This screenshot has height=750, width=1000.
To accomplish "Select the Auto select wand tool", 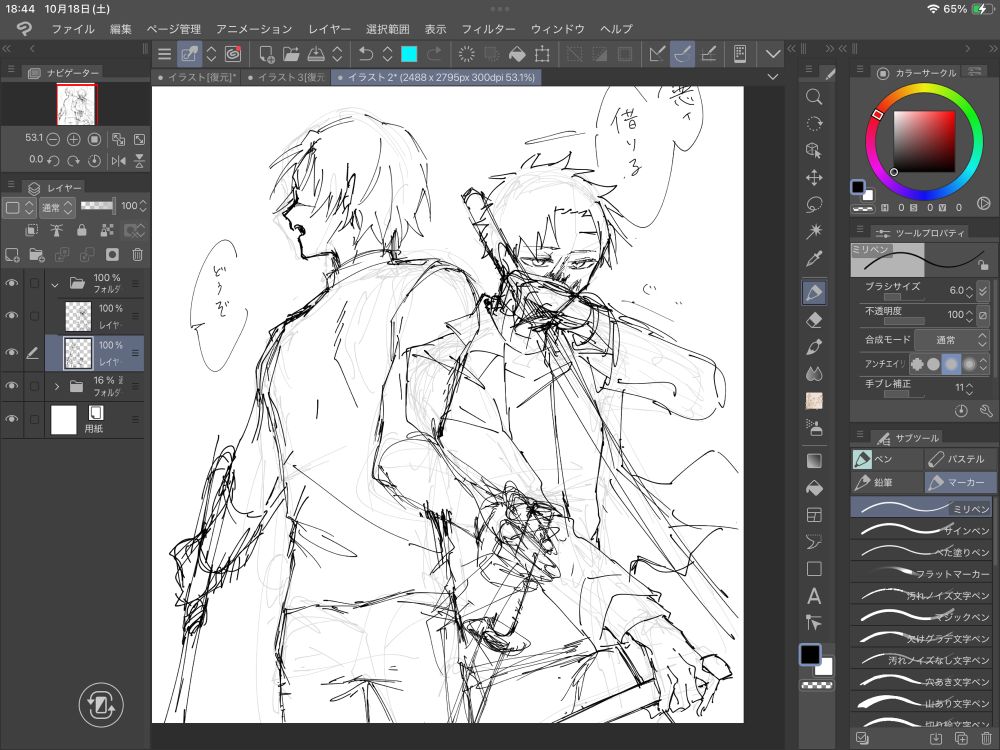I will [814, 232].
